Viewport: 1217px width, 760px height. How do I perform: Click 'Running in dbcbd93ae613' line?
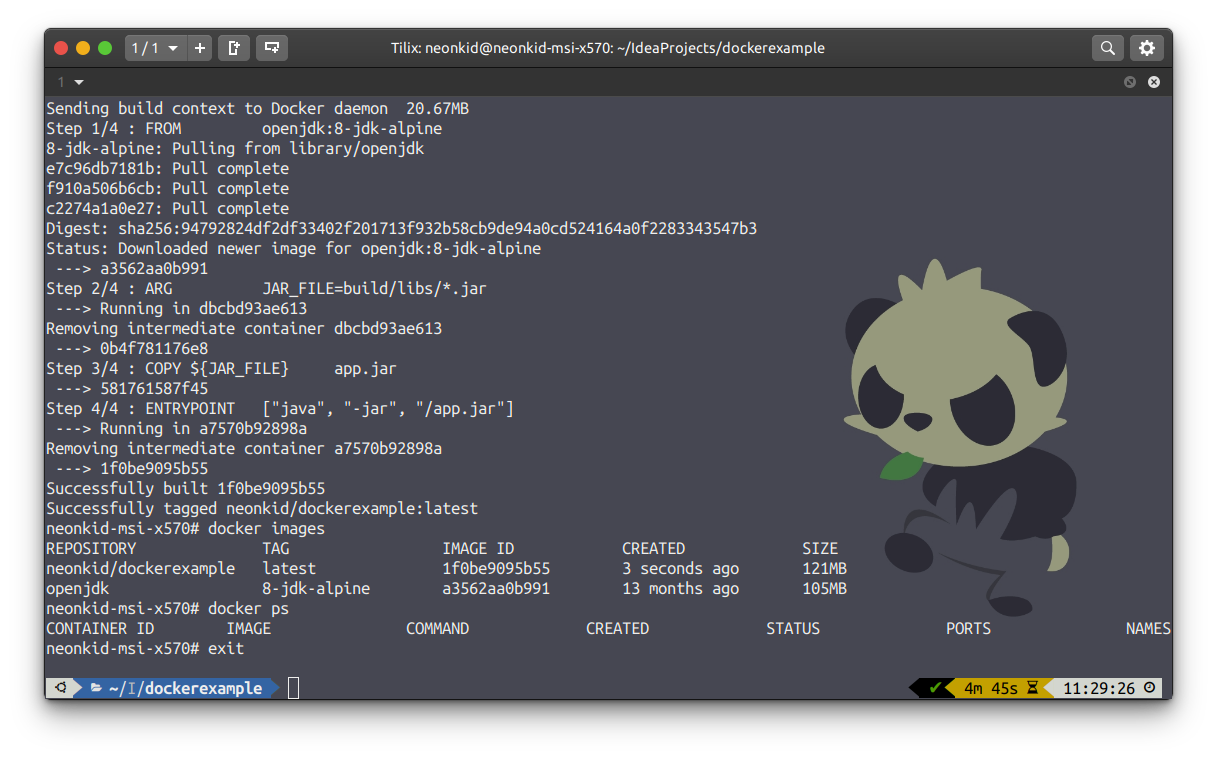click(181, 309)
